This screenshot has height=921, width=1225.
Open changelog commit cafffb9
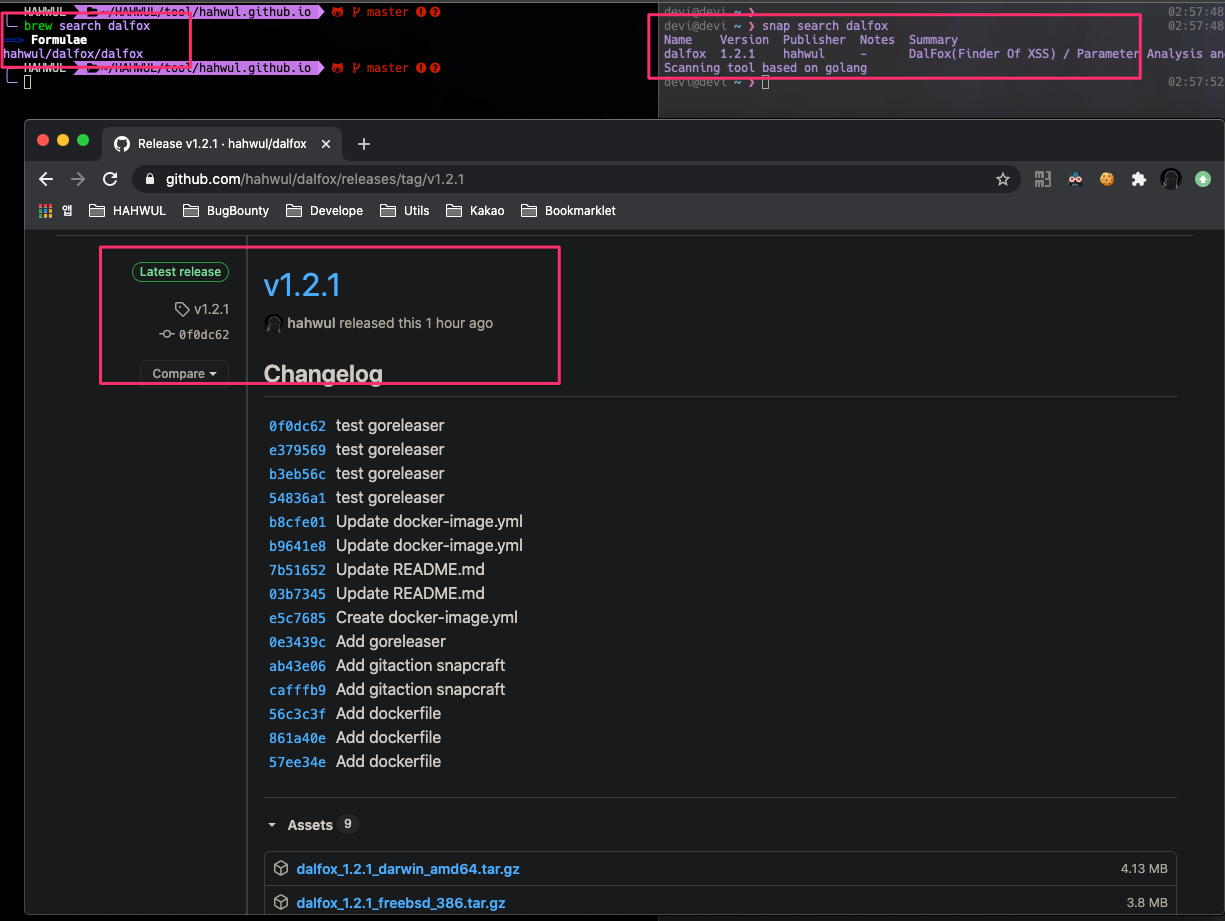297,690
